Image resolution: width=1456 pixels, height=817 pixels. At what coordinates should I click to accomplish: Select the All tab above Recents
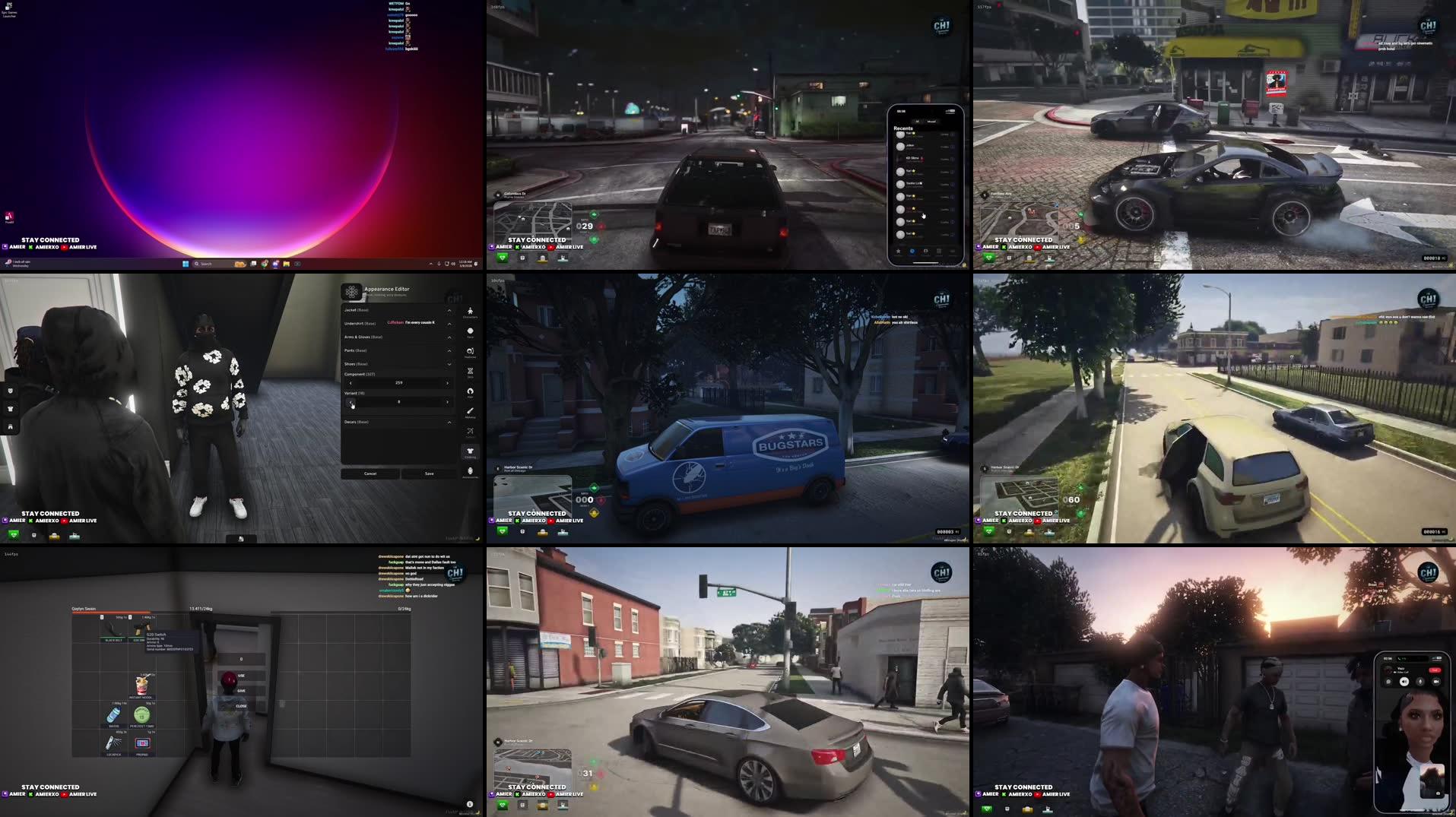click(x=917, y=121)
